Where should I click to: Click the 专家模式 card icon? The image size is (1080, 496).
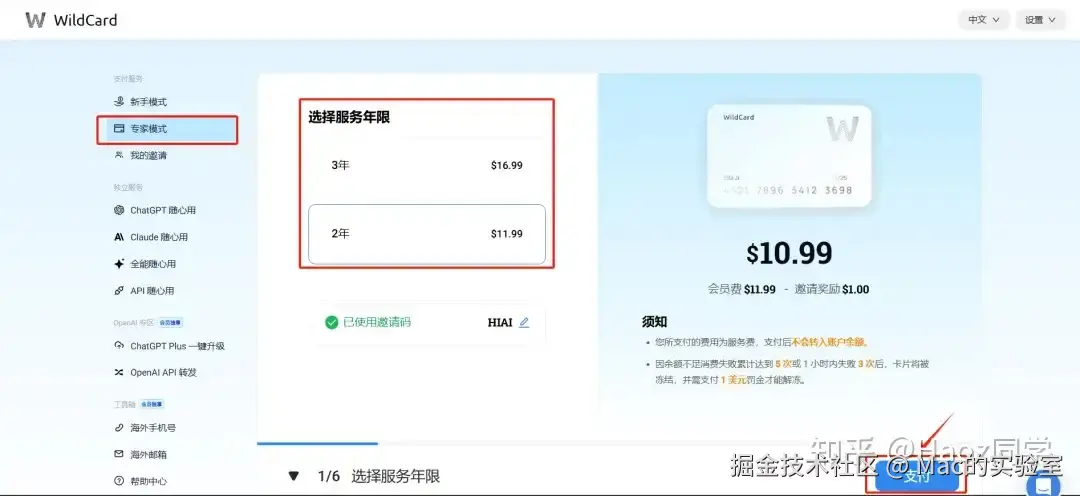[118, 129]
